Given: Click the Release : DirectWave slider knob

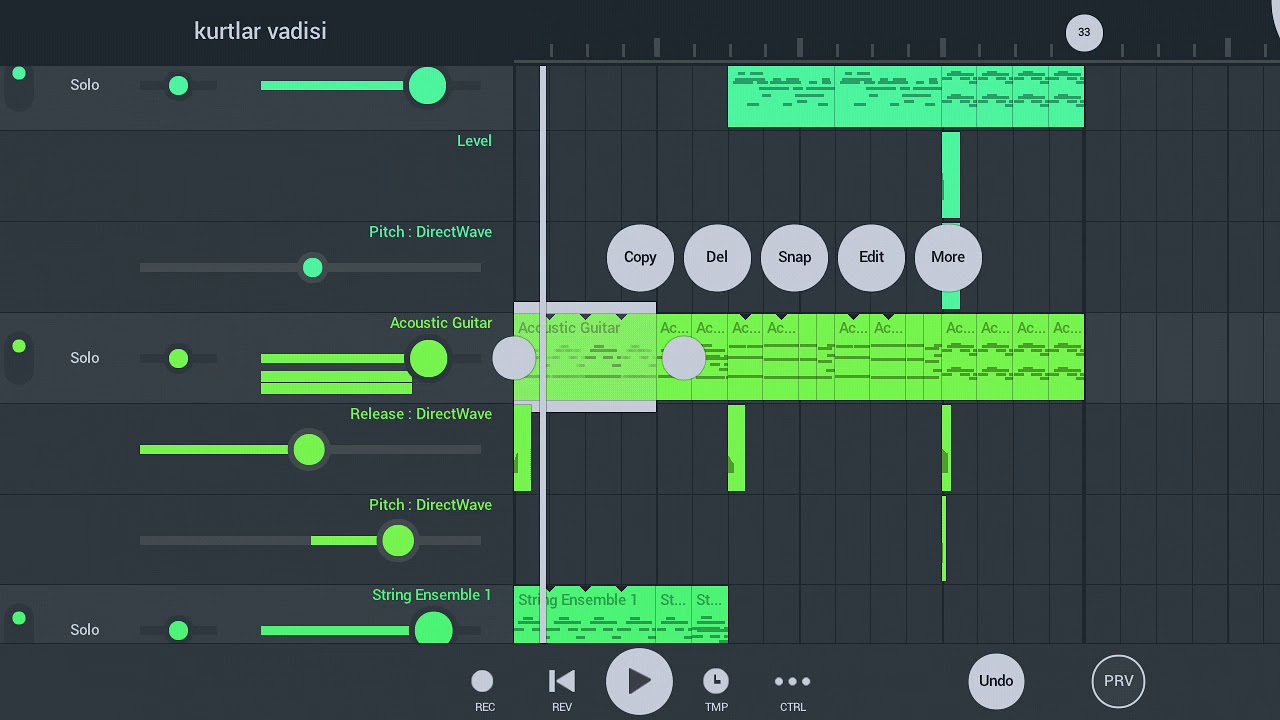Looking at the screenshot, I should point(309,450).
